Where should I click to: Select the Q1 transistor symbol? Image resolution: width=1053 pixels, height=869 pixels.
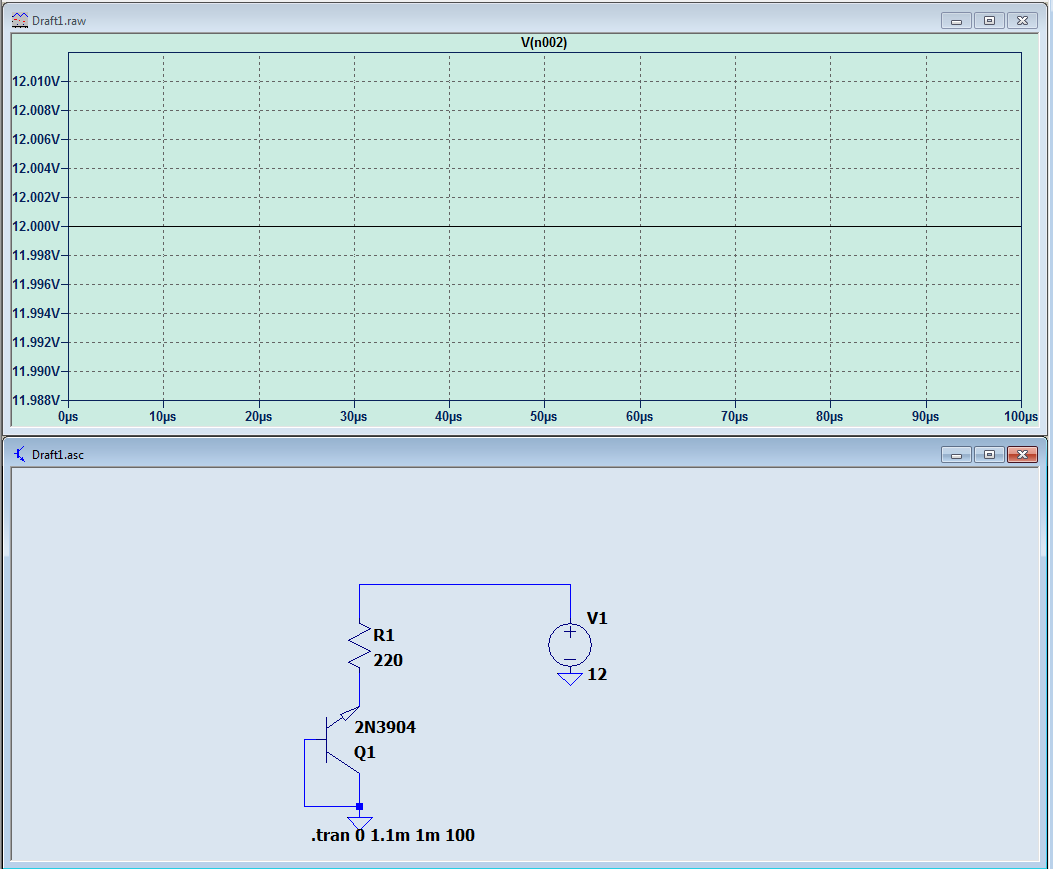(342, 740)
